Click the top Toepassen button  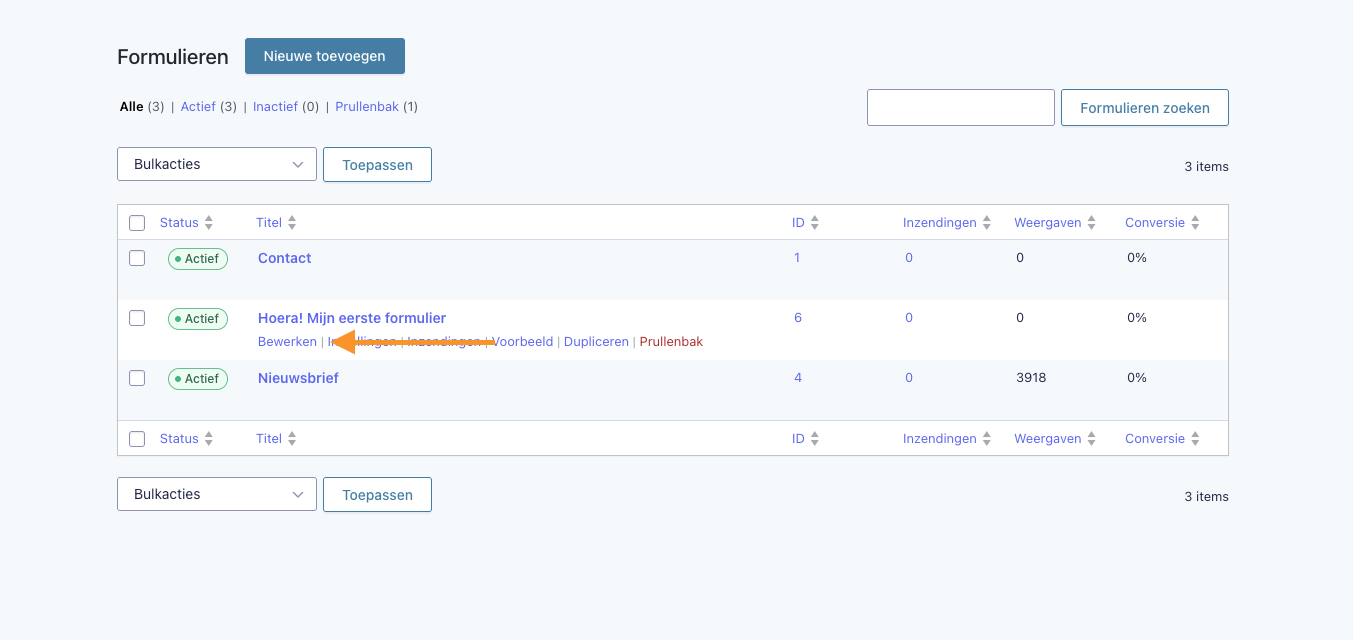point(377,165)
